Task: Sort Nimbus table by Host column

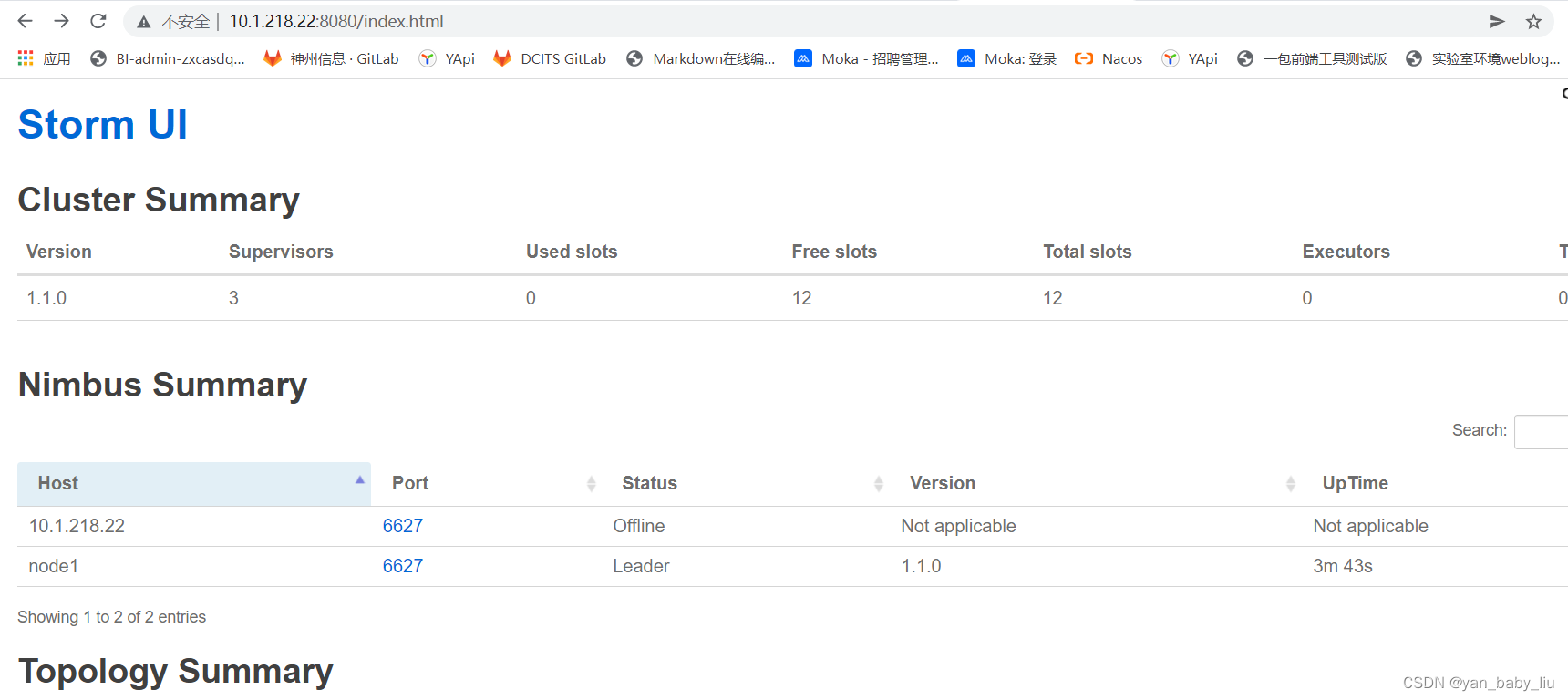Action: 194,484
